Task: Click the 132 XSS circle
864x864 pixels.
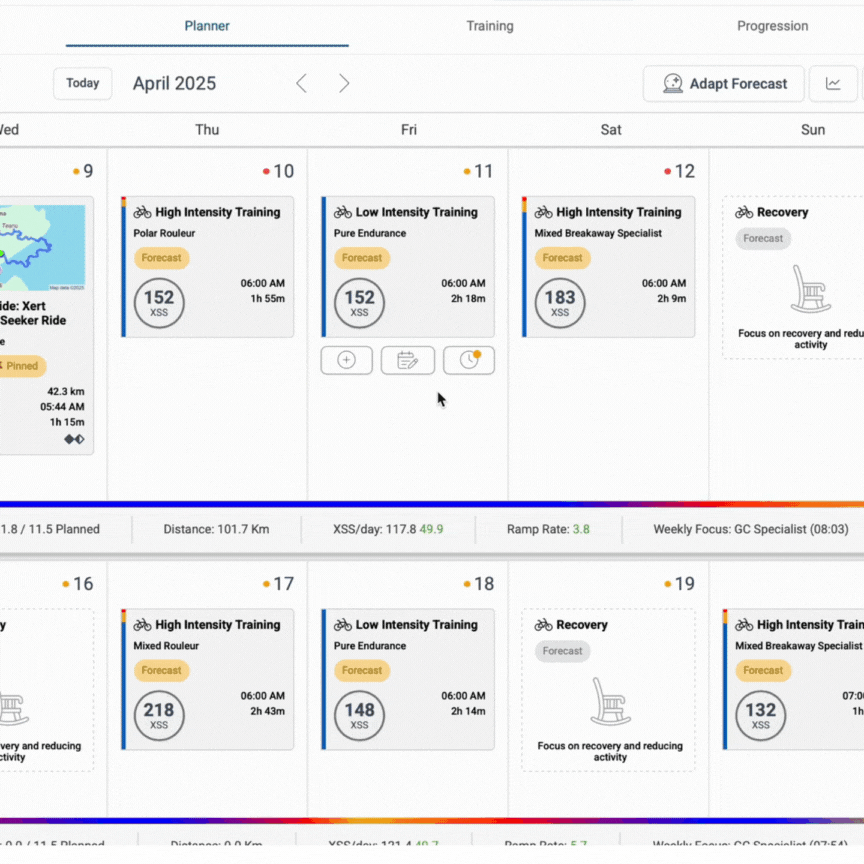Action: click(760, 715)
